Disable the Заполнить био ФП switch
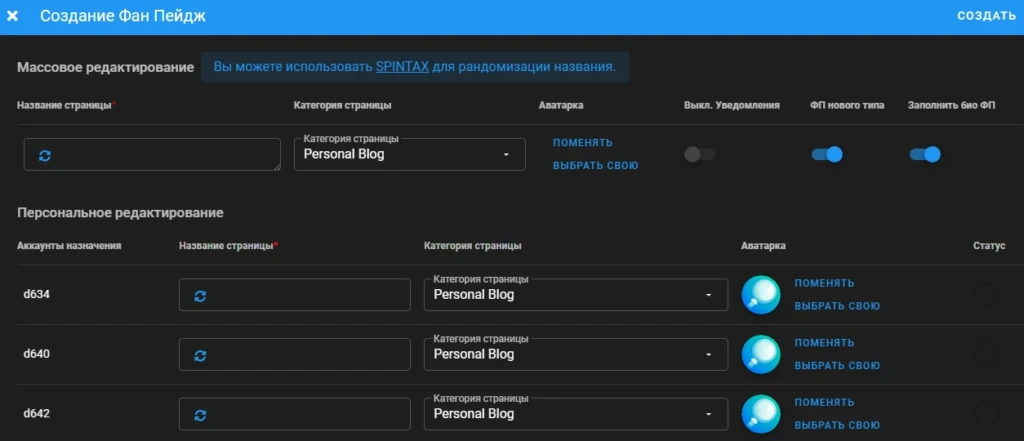 925,155
